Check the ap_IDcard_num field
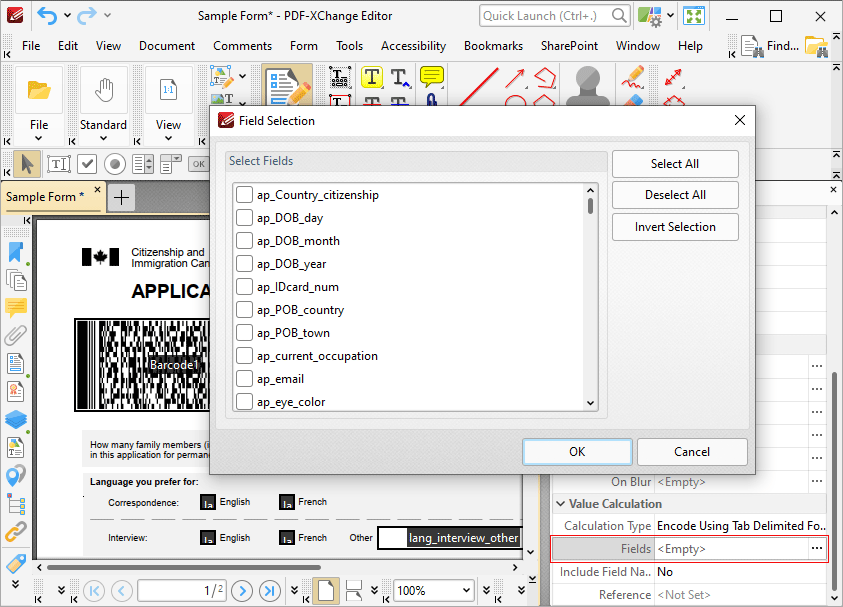This screenshot has width=843, height=607. [245, 287]
